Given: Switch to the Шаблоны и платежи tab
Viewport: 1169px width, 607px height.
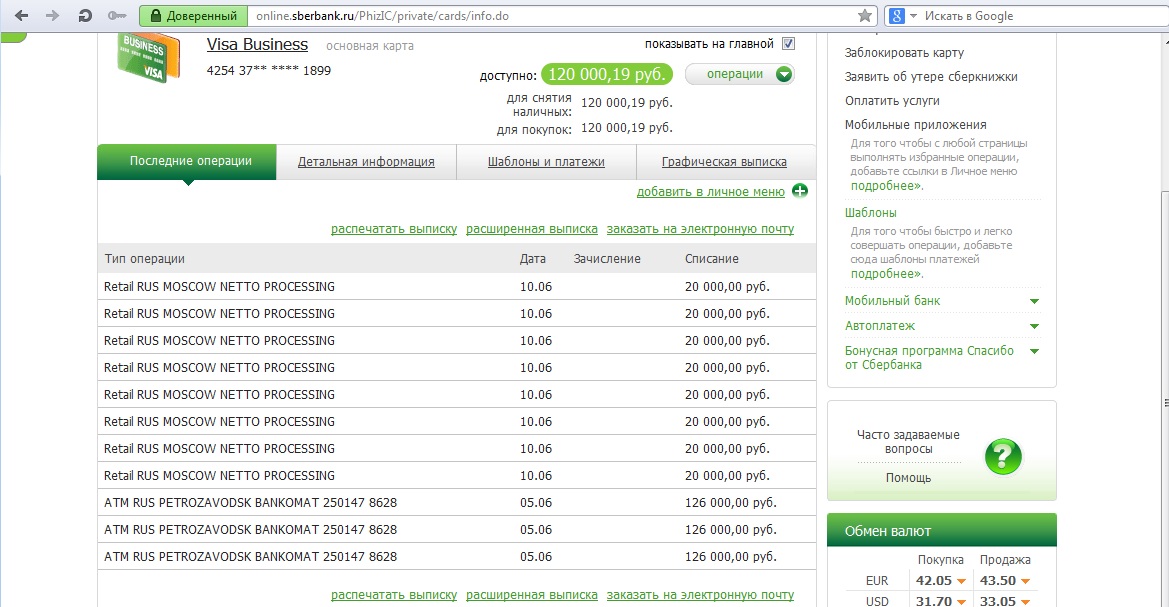Looking at the screenshot, I should pos(546,162).
